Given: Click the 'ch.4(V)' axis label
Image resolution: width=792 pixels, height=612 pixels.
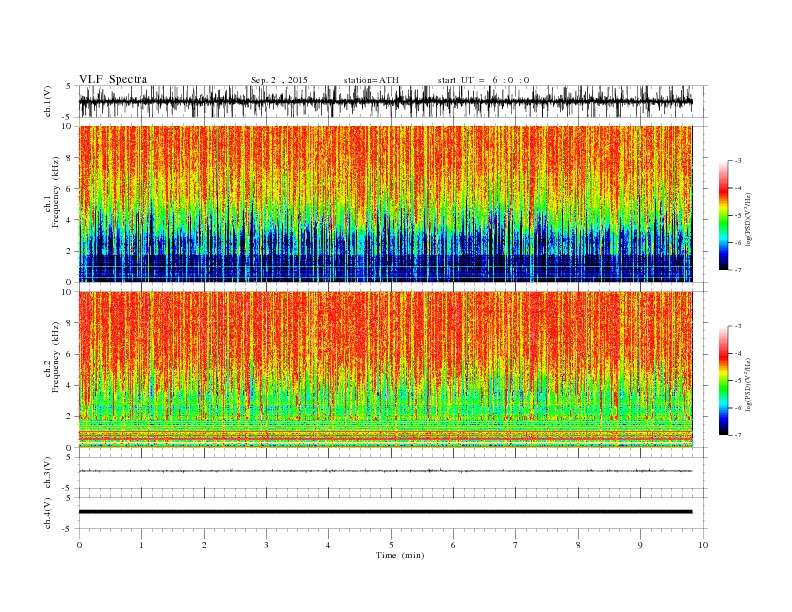Looking at the screenshot, I should [48, 513].
